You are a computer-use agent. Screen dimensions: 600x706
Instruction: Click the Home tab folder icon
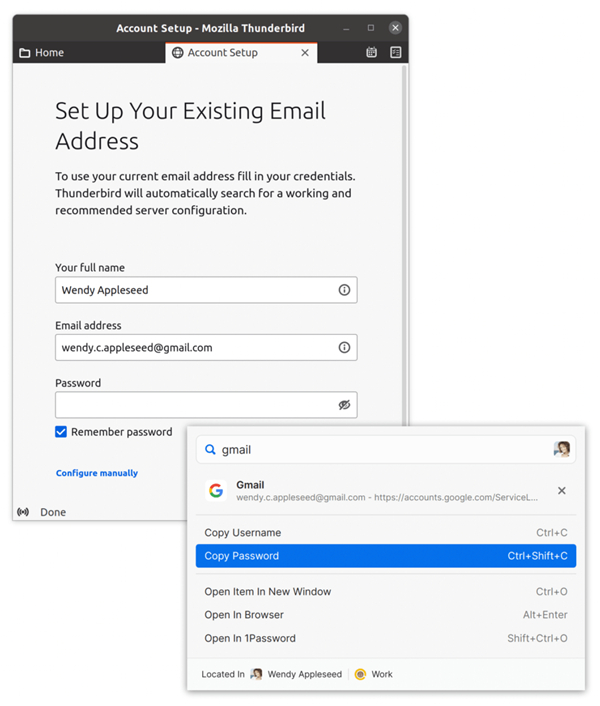[25, 53]
